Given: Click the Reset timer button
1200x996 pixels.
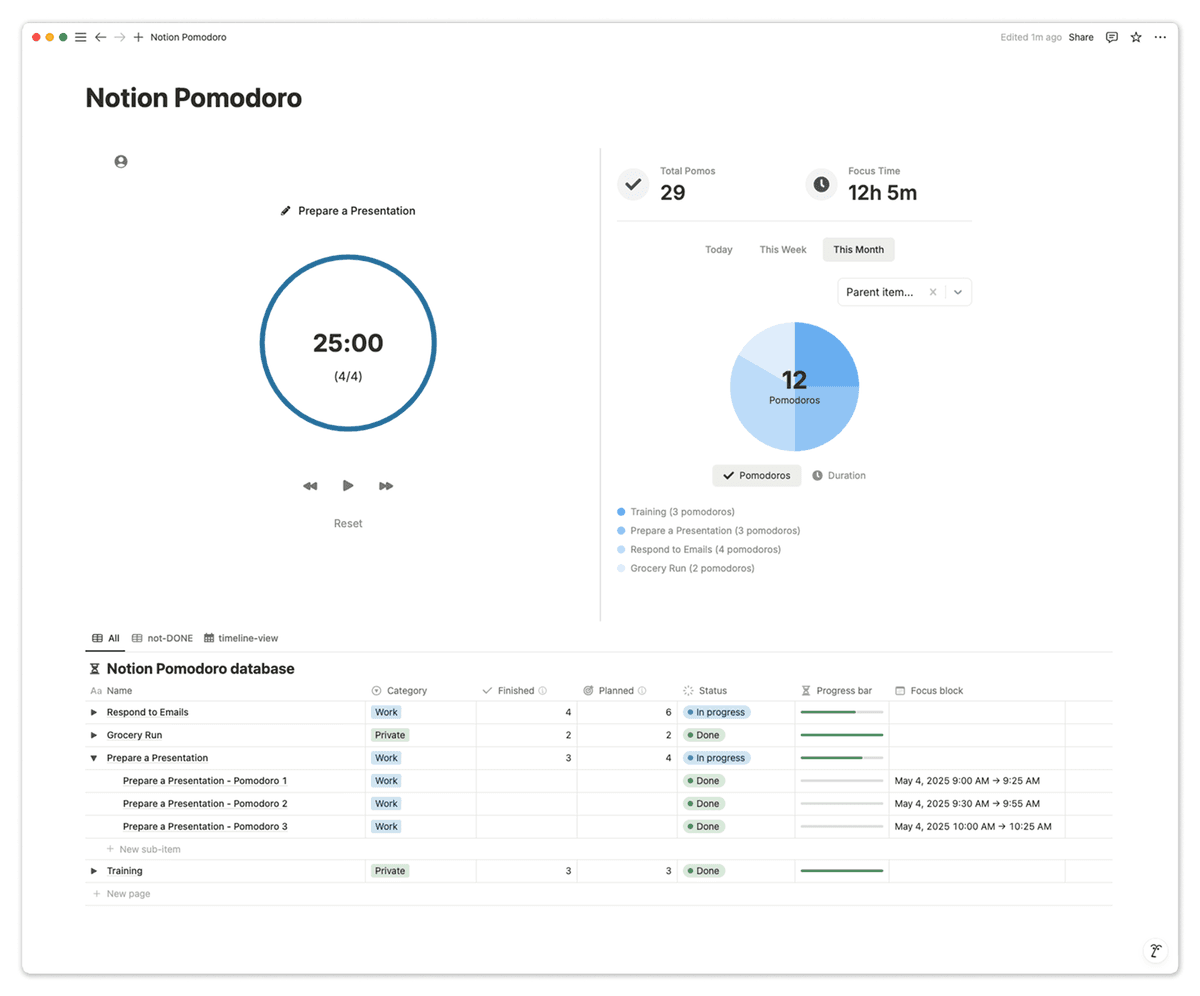Looking at the screenshot, I should 348,524.
